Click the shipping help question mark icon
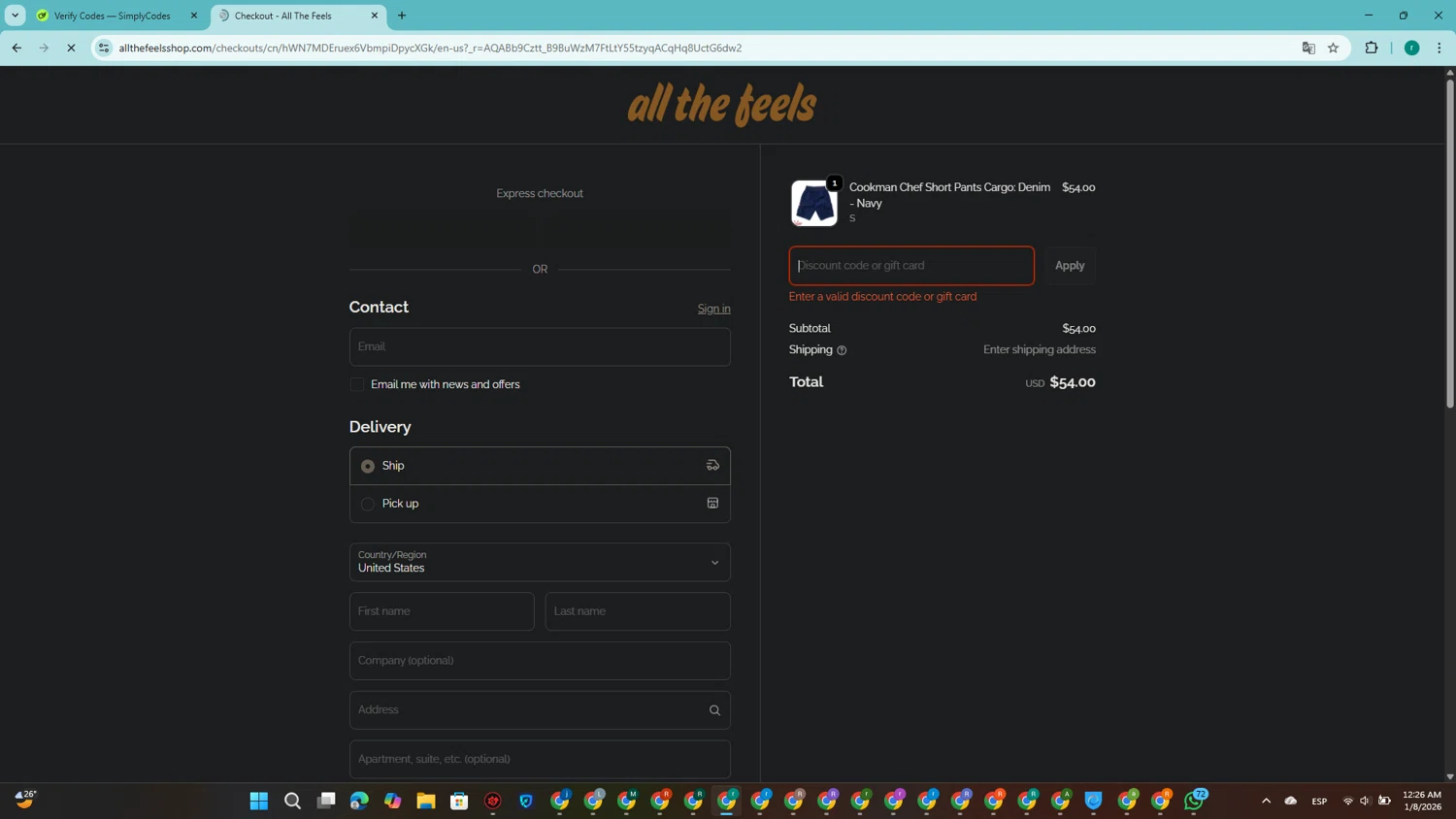1456x819 pixels. pos(842,350)
